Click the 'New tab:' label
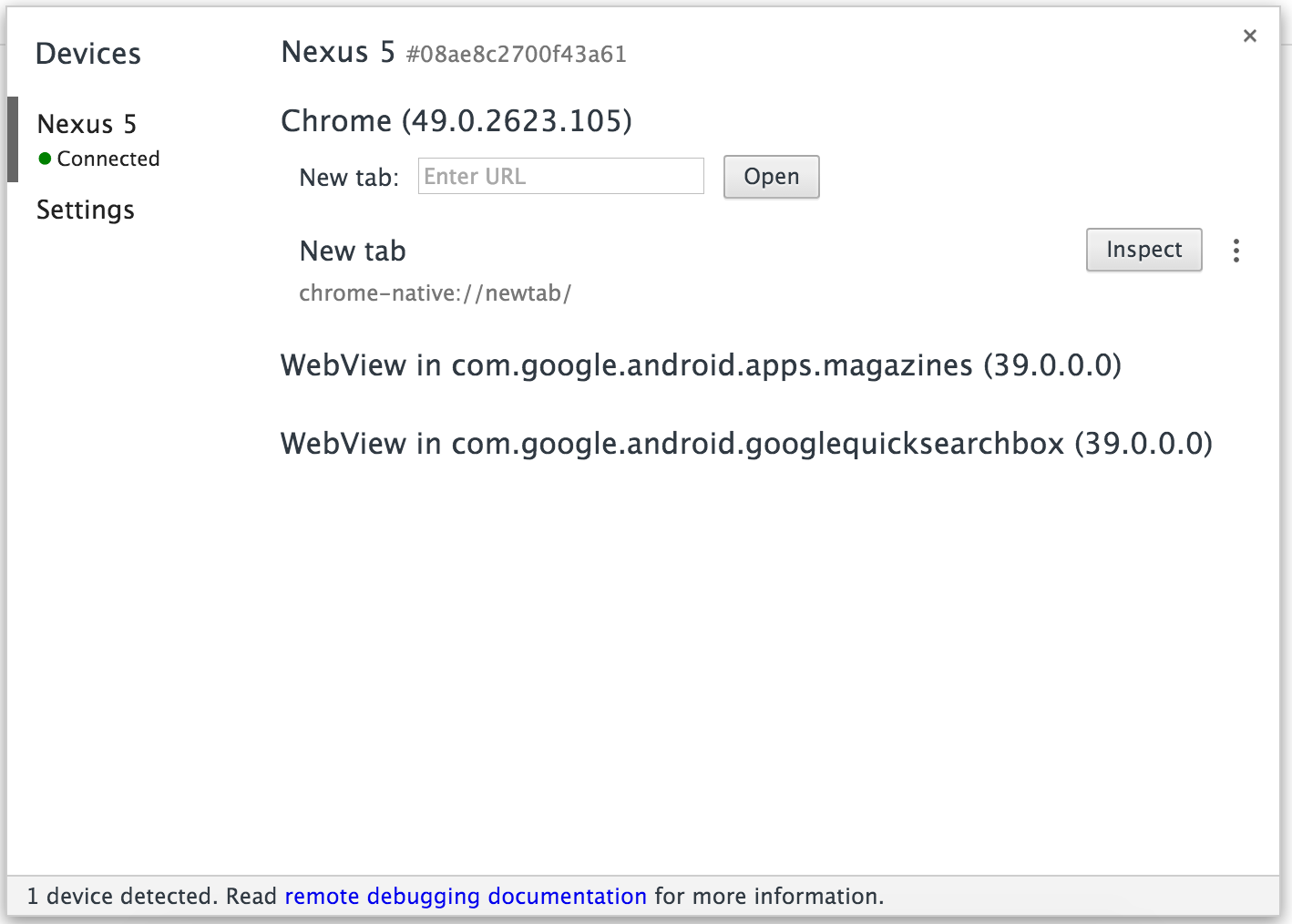The image size is (1292, 924). point(349,177)
